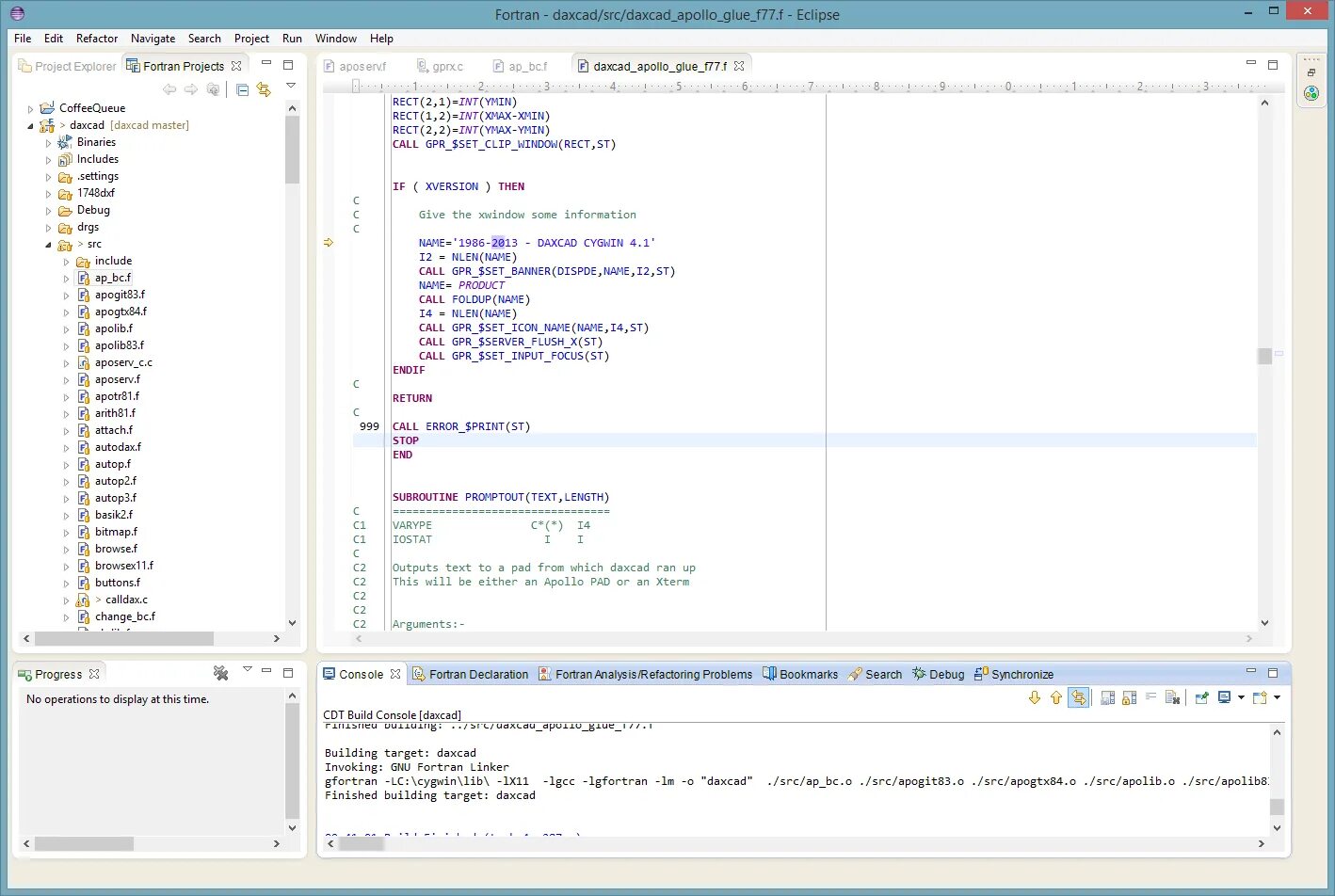This screenshot has width=1335, height=896.
Task: Click Show Previous Error arrow in Console
Action: click(x=1055, y=697)
